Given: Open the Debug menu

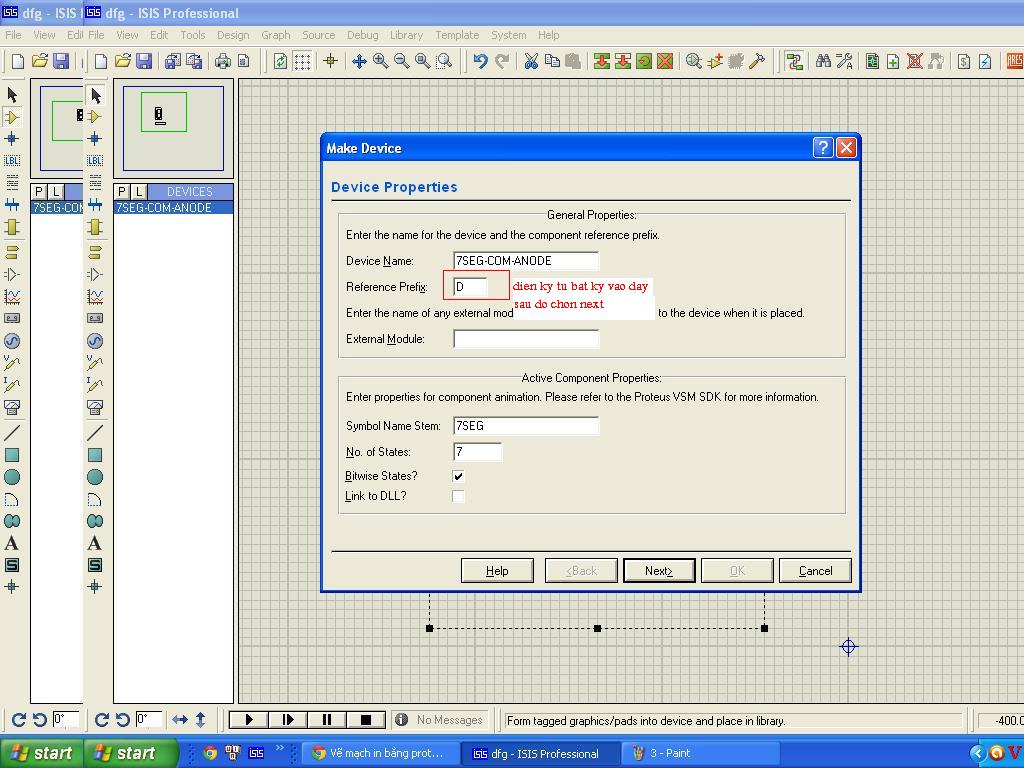Looking at the screenshot, I should (362, 35).
